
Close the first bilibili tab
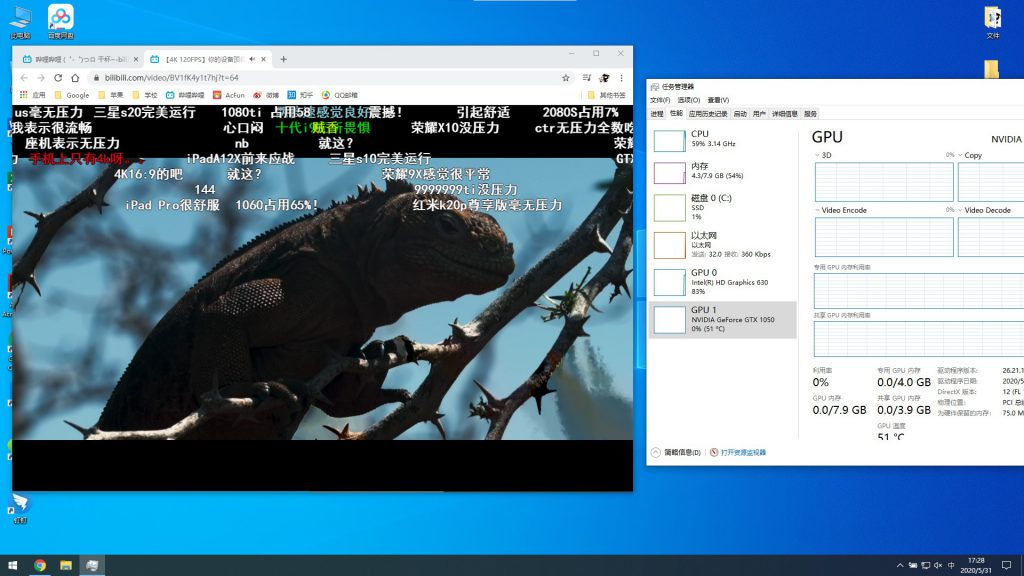tap(136, 59)
